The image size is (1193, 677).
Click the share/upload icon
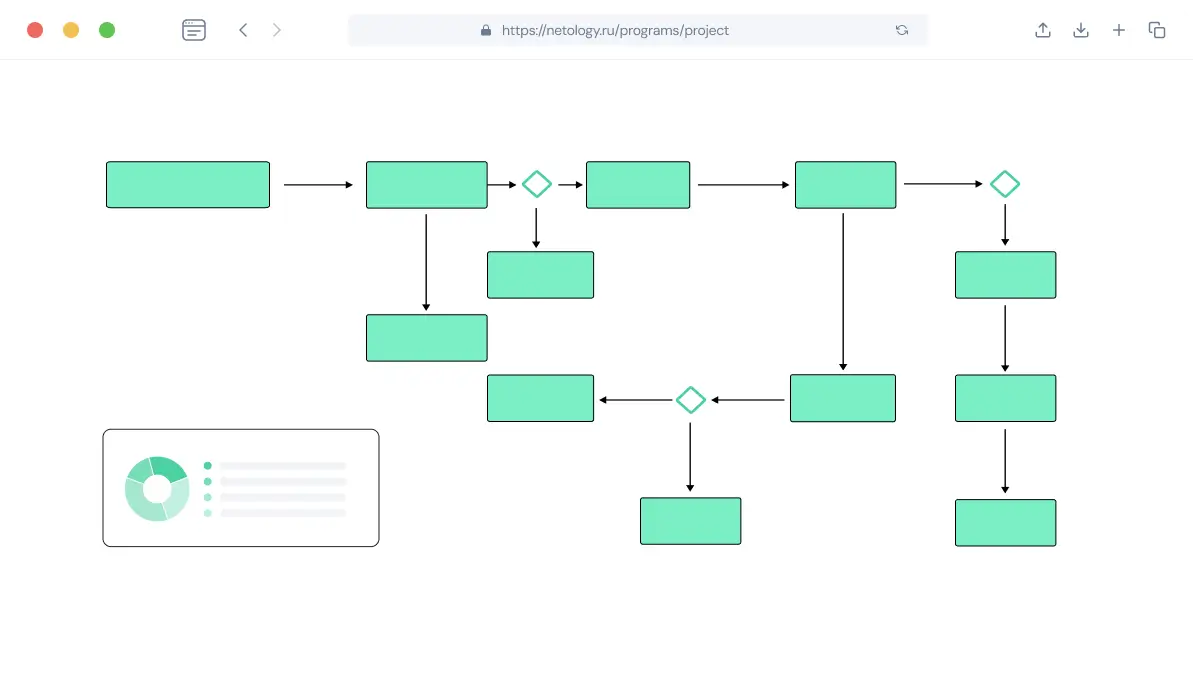click(x=1043, y=30)
